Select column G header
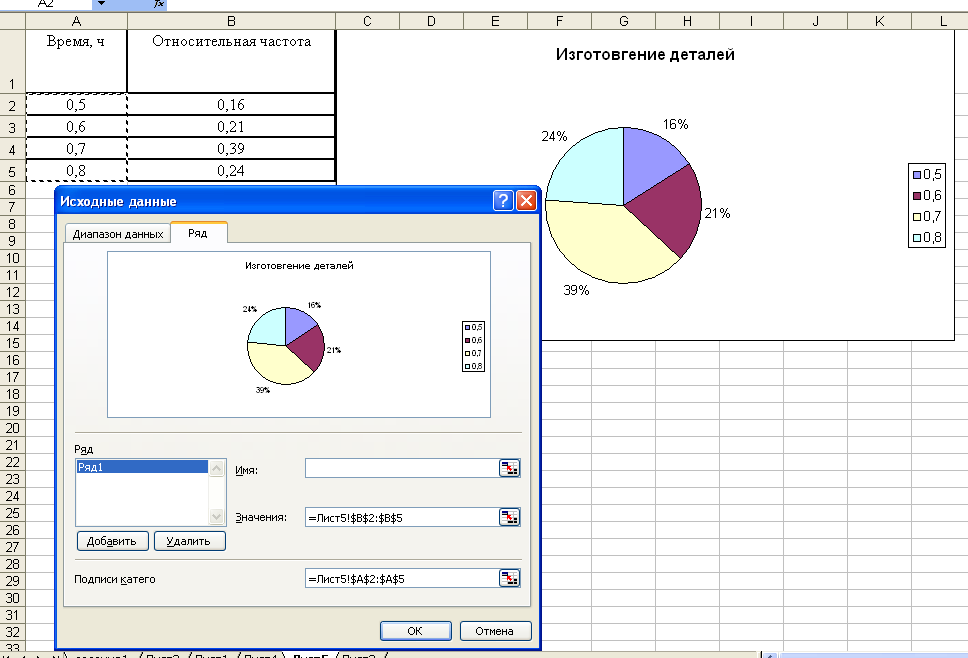 click(x=624, y=21)
